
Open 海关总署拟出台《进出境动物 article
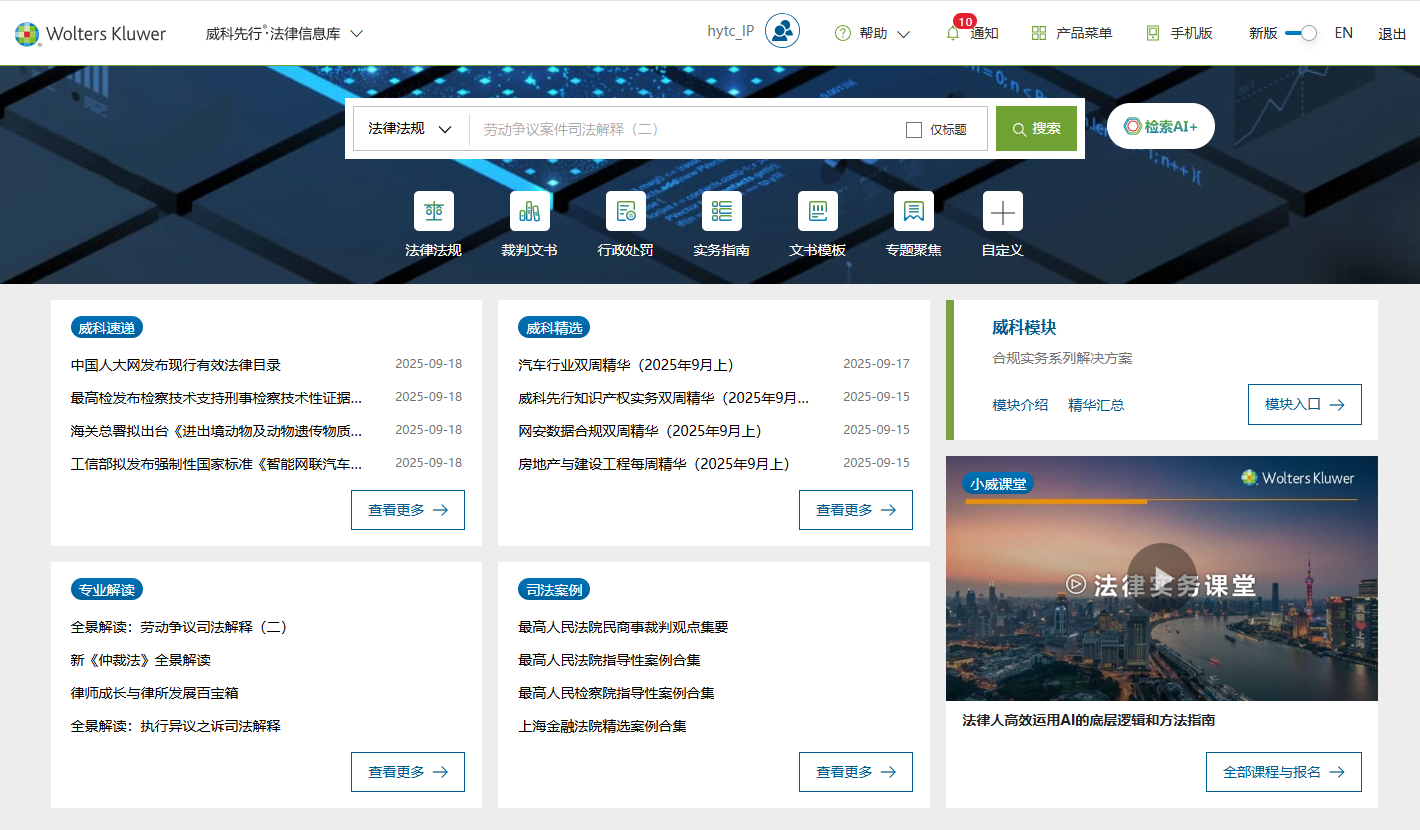(217, 430)
